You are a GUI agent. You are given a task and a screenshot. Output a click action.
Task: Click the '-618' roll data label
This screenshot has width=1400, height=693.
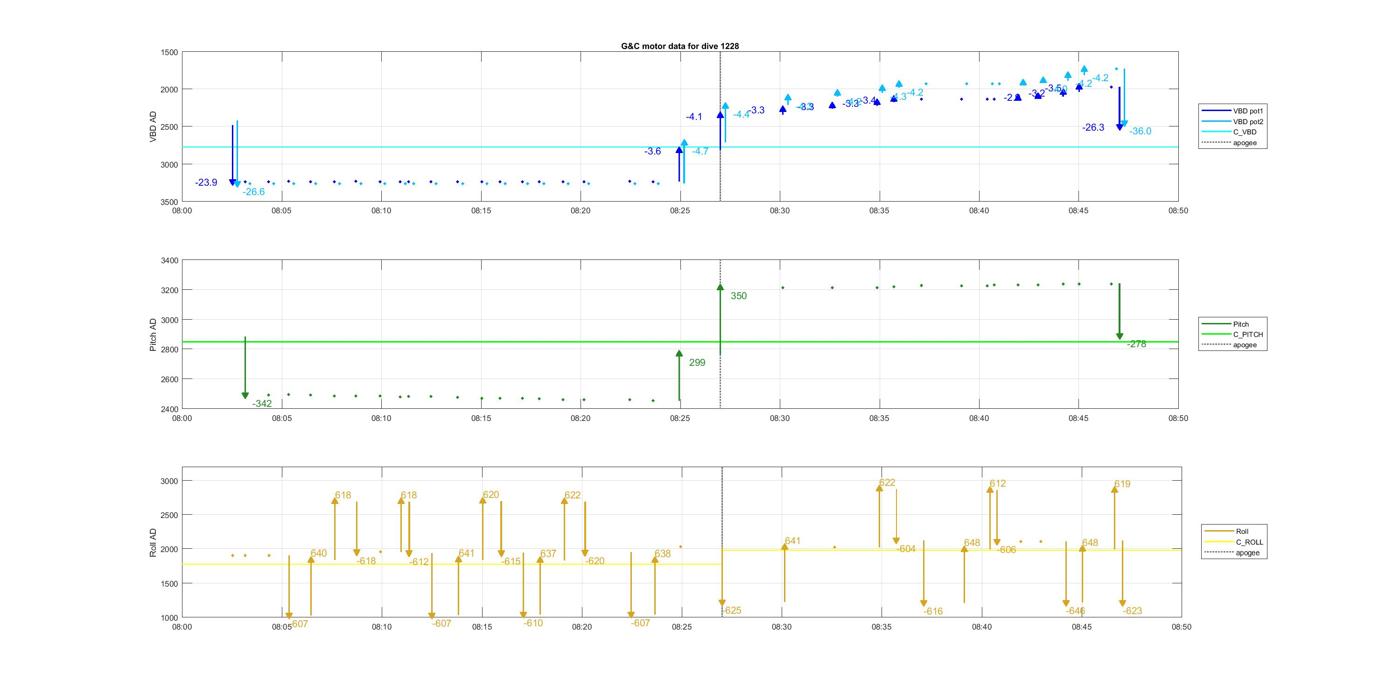click(366, 562)
